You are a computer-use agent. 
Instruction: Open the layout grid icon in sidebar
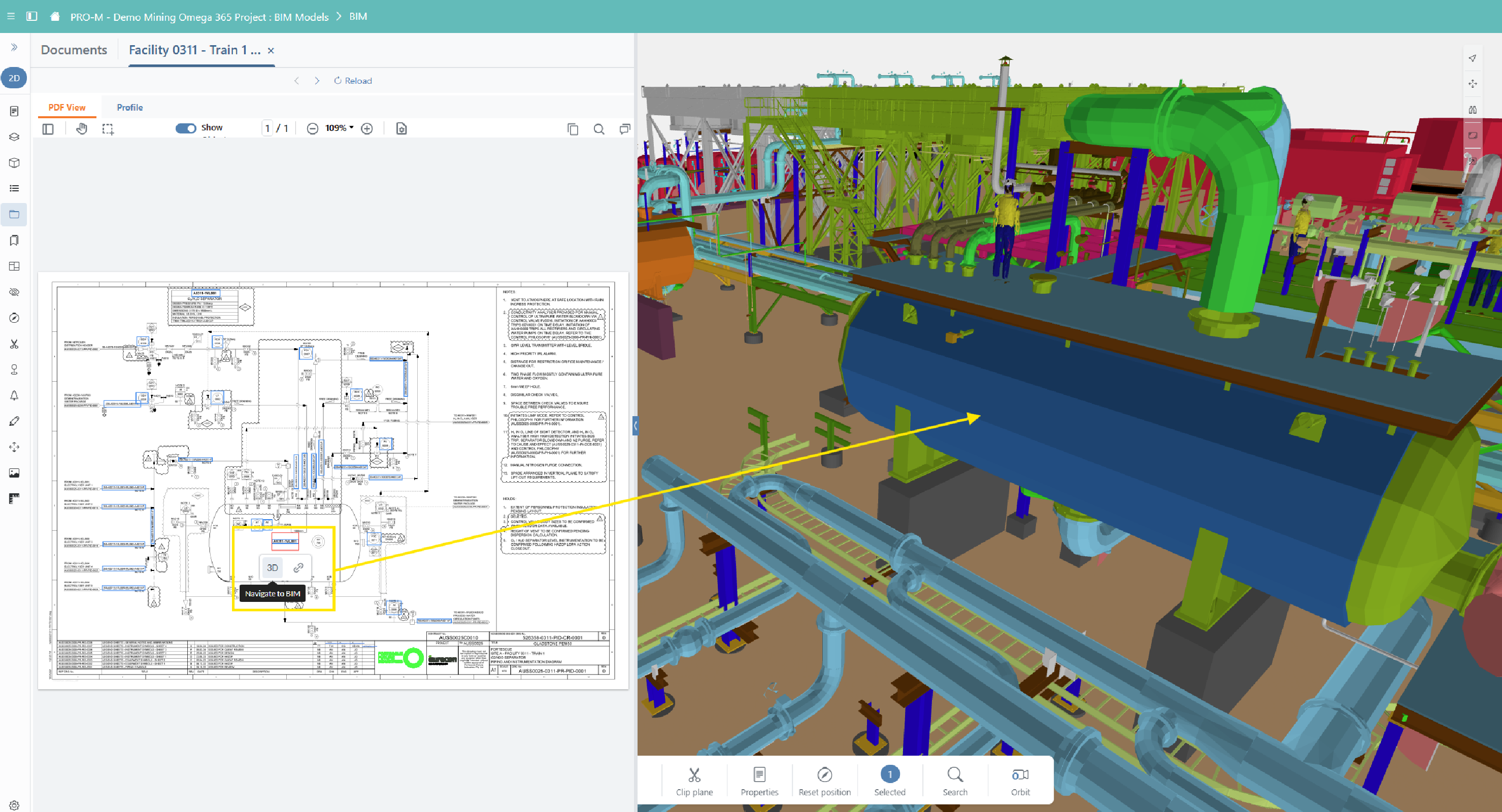(x=14, y=266)
